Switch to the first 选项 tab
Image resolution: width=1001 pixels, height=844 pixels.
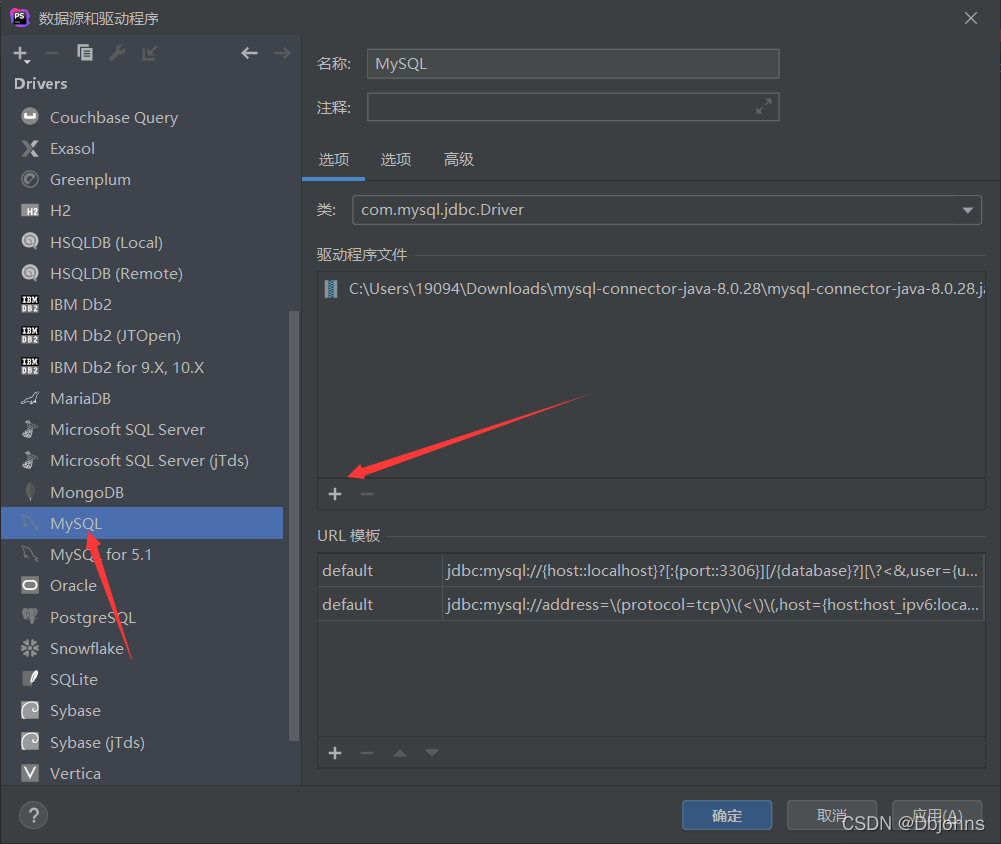coord(333,160)
